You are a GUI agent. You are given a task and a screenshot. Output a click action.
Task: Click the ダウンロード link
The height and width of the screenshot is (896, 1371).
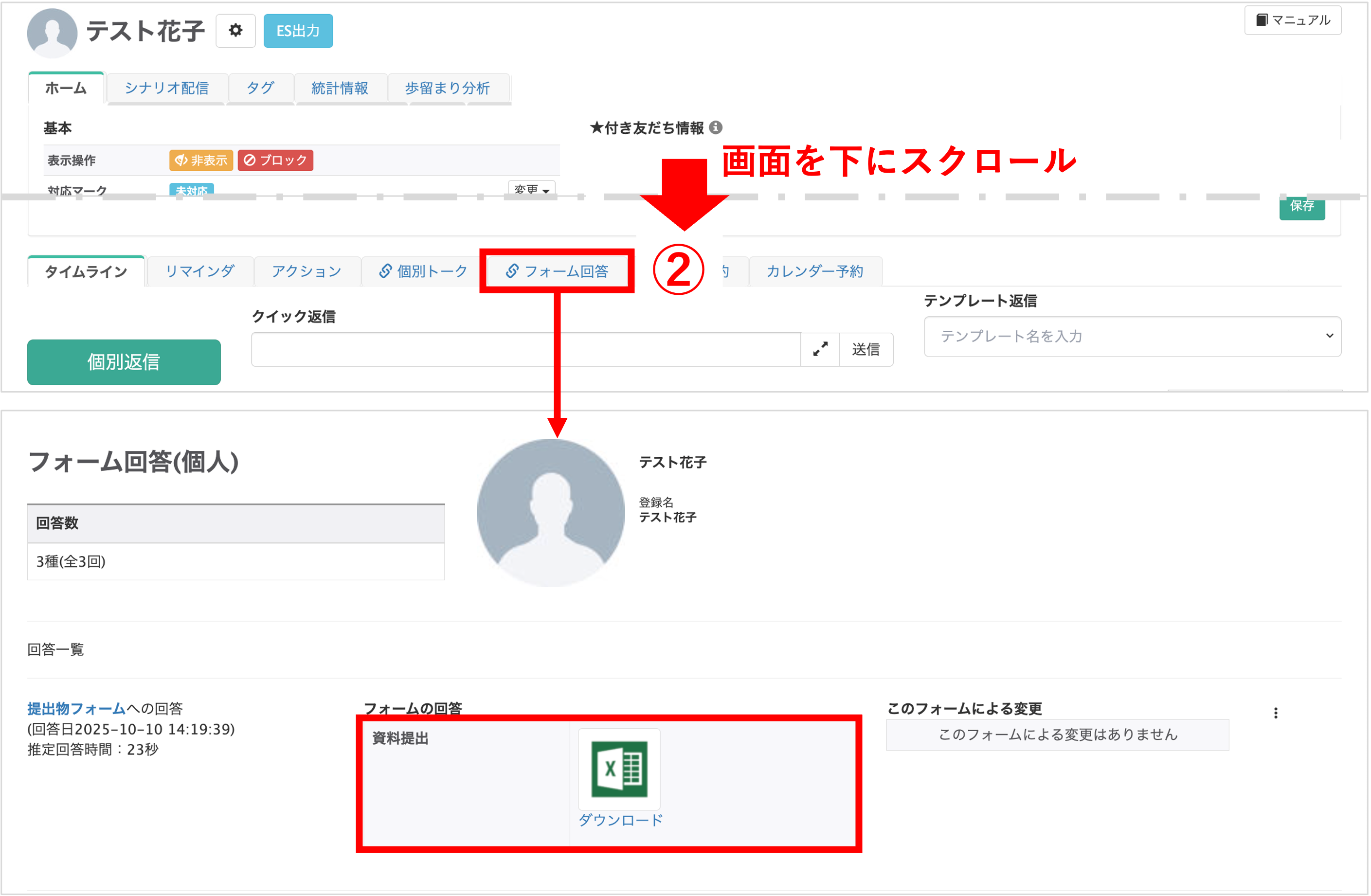point(620,820)
